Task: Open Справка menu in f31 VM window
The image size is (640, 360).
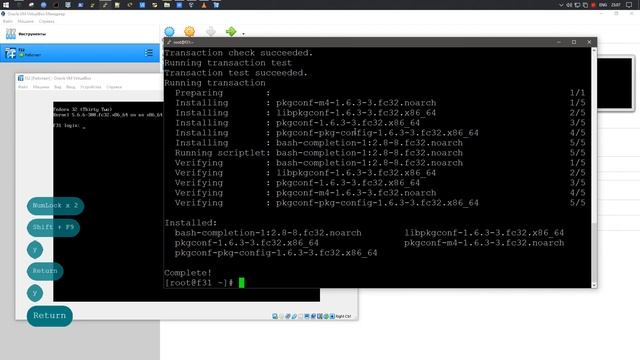Action: pyautogui.click(x=114, y=87)
